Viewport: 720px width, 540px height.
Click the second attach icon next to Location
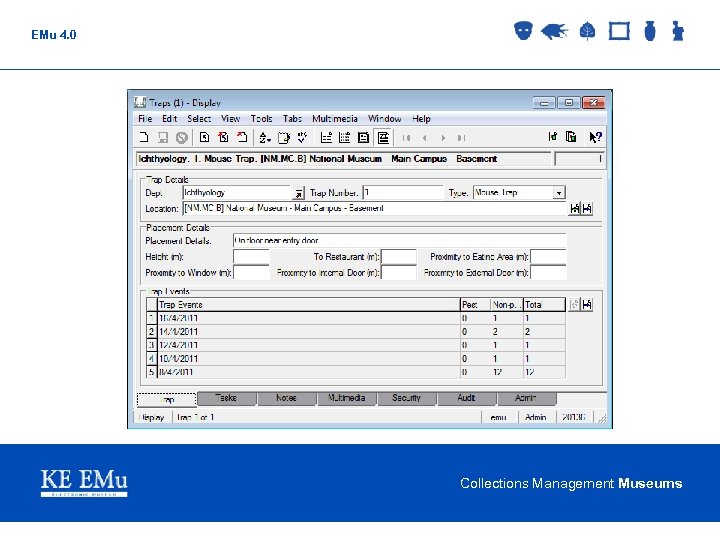click(587, 208)
